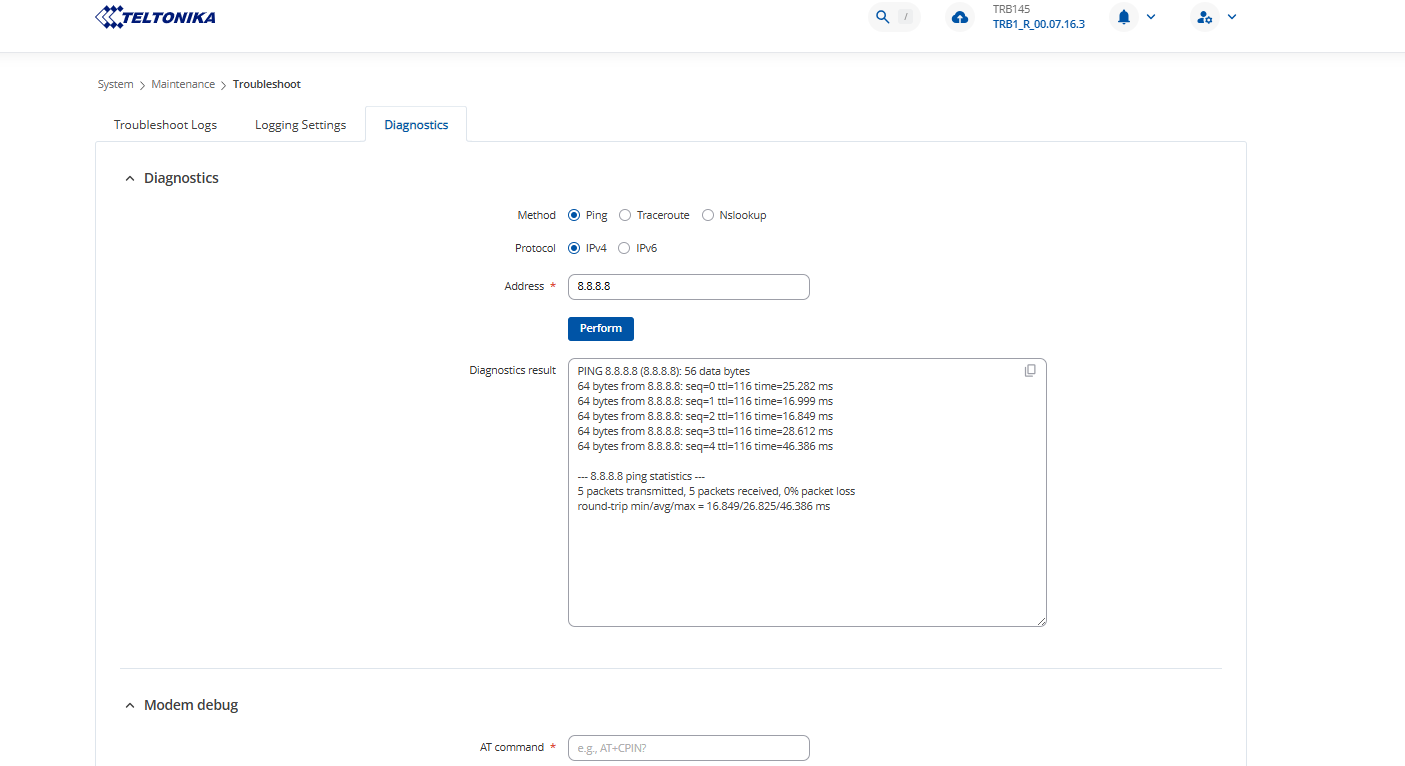Open the Logging Settings tab
This screenshot has height=766, width=1405.
(300, 125)
